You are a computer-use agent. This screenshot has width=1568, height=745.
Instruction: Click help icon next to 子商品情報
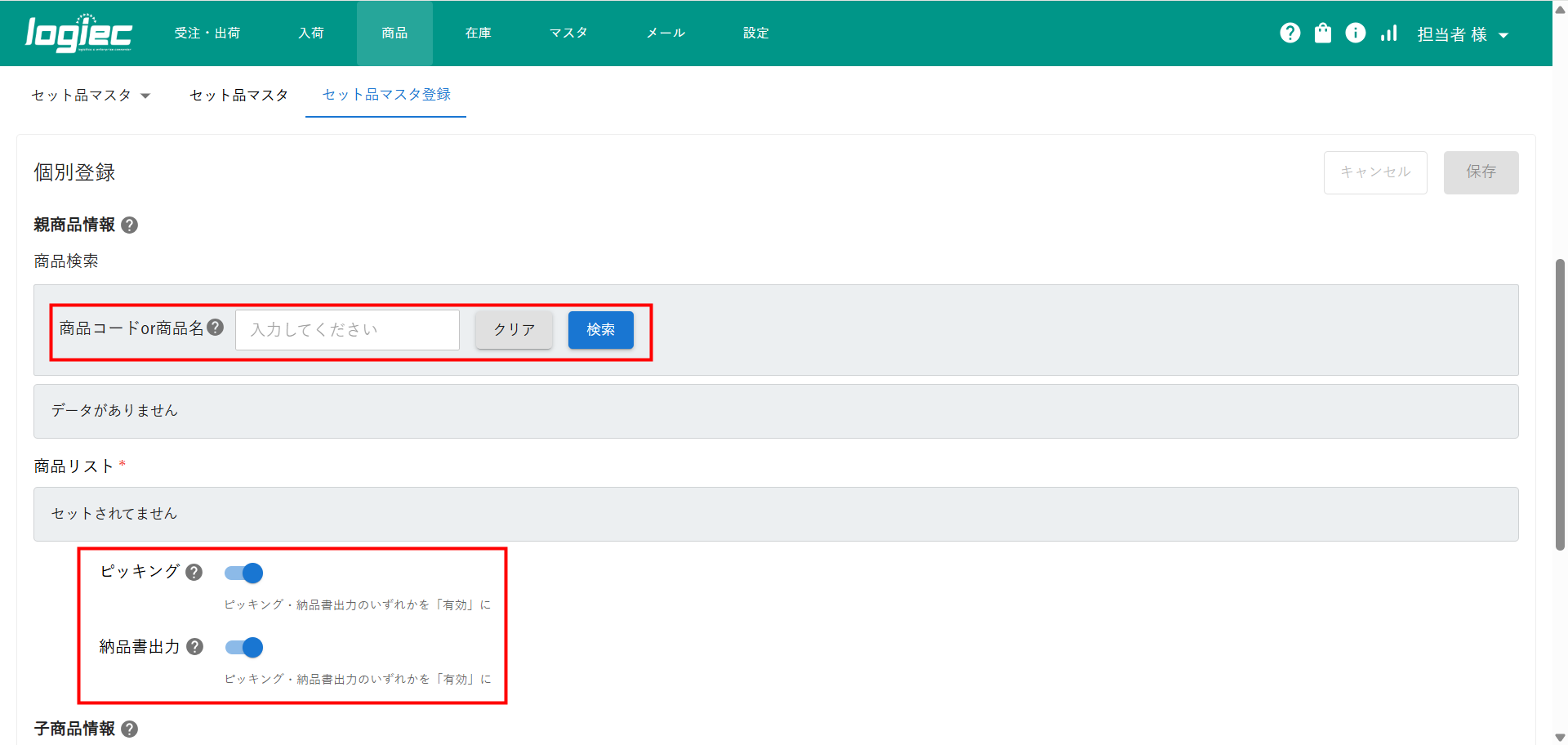pos(129,729)
